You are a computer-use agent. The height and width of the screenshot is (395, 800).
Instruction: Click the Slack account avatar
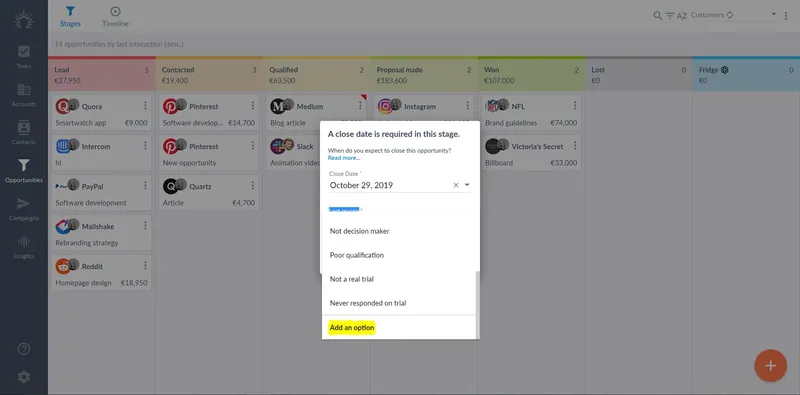tap(278, 146)
